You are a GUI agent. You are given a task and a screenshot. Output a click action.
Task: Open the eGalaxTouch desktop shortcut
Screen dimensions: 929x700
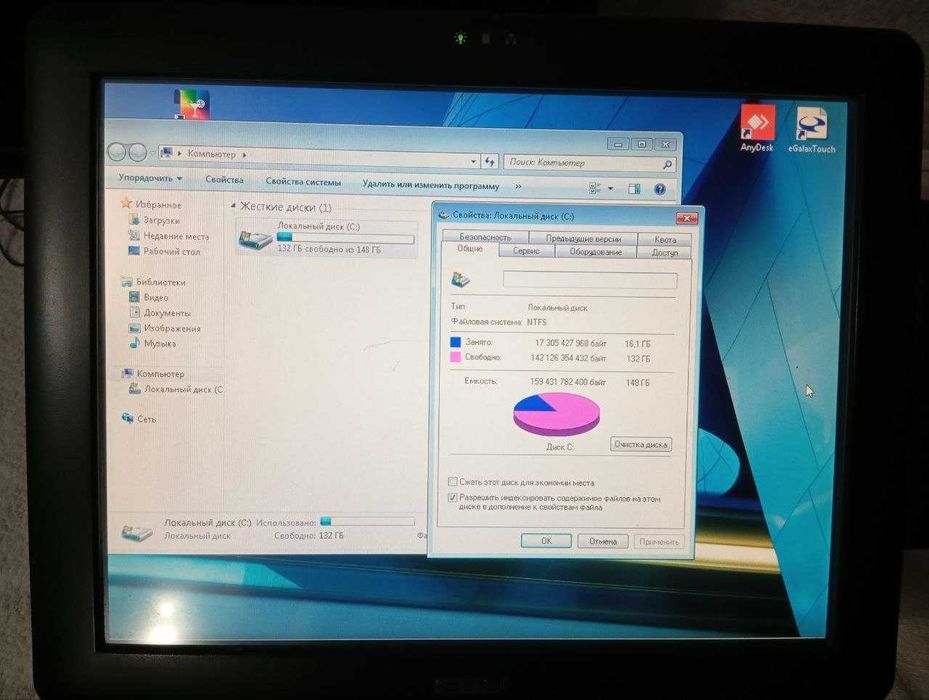click(x=812, y=130)
